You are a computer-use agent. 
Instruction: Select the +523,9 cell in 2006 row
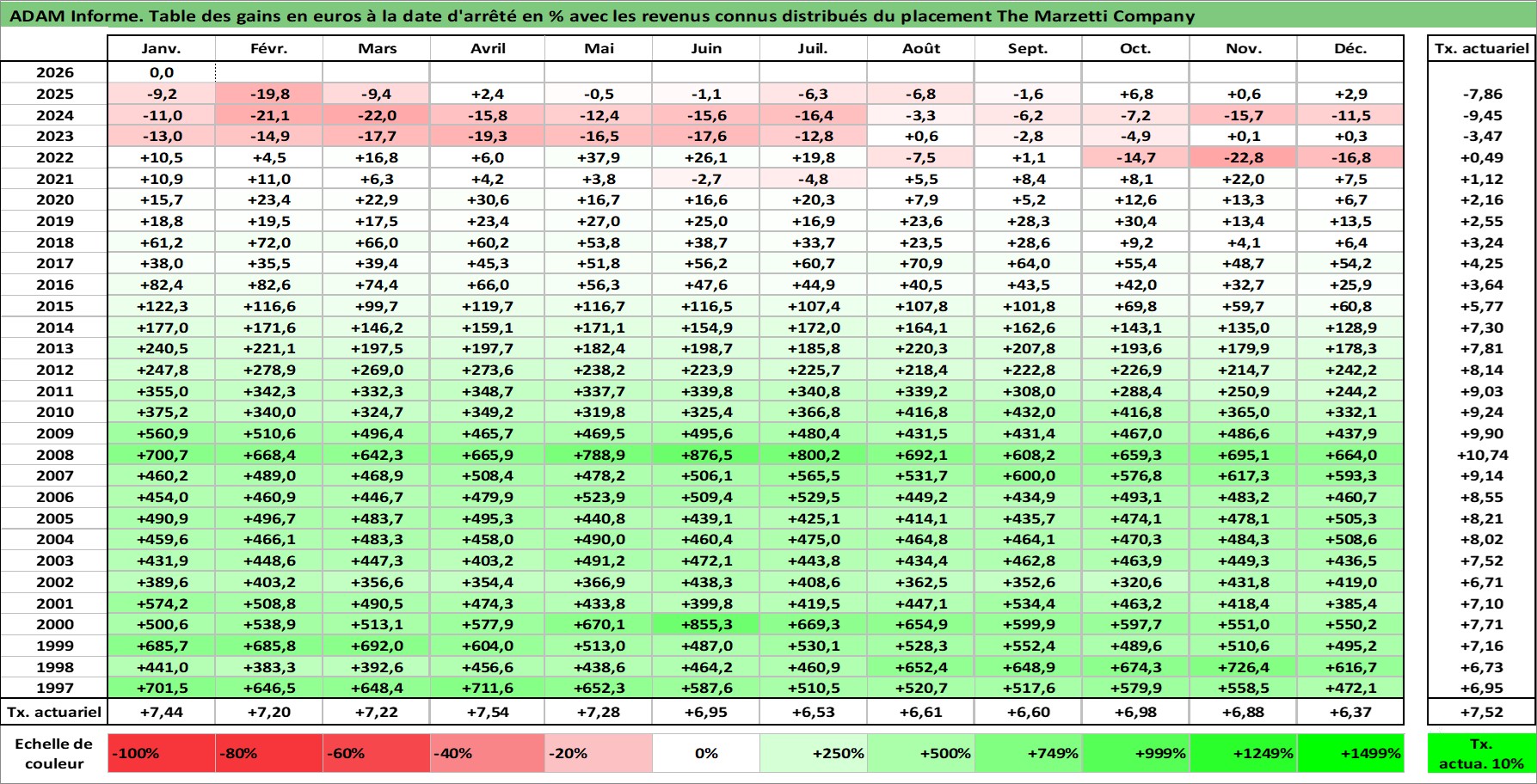599,497
